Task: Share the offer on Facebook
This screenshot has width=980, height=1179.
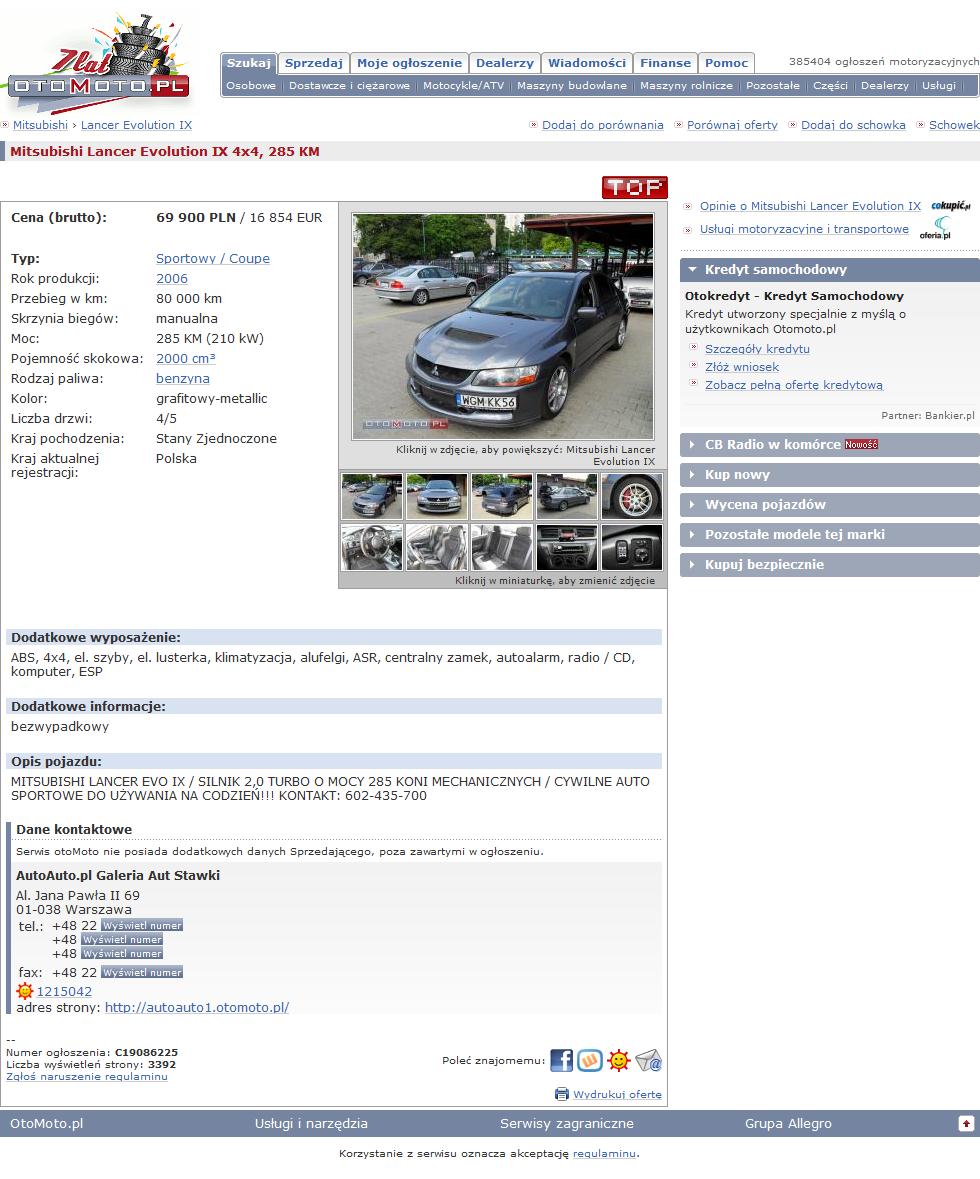Action: pyautogui.click(x=561, y=1060)
